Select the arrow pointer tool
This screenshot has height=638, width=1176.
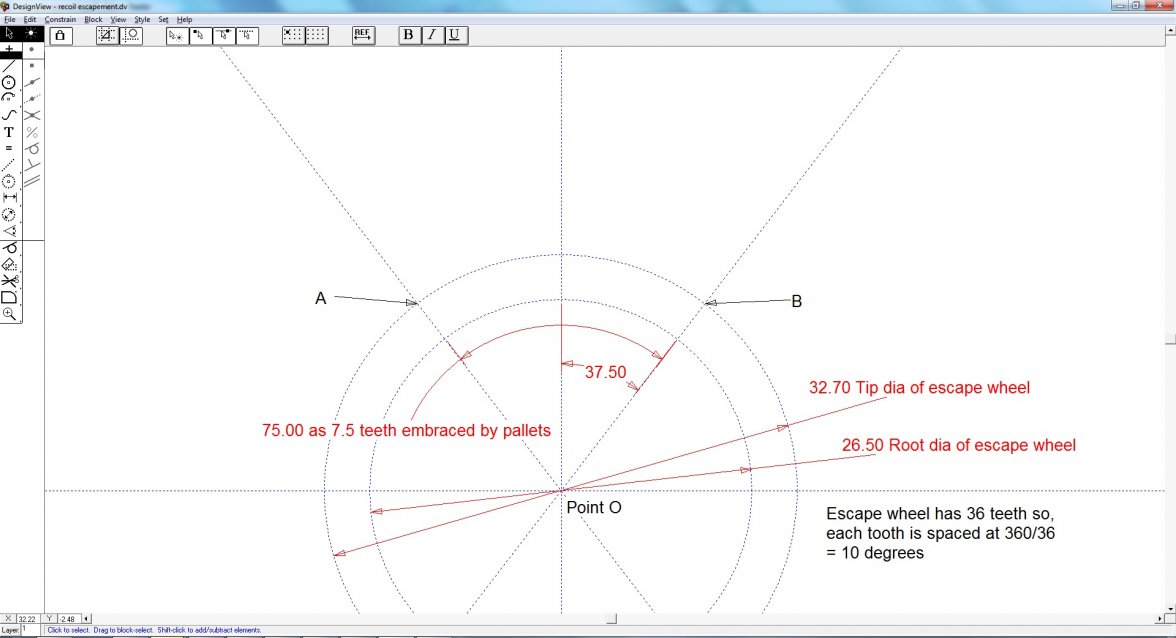(x=9, y=33)
